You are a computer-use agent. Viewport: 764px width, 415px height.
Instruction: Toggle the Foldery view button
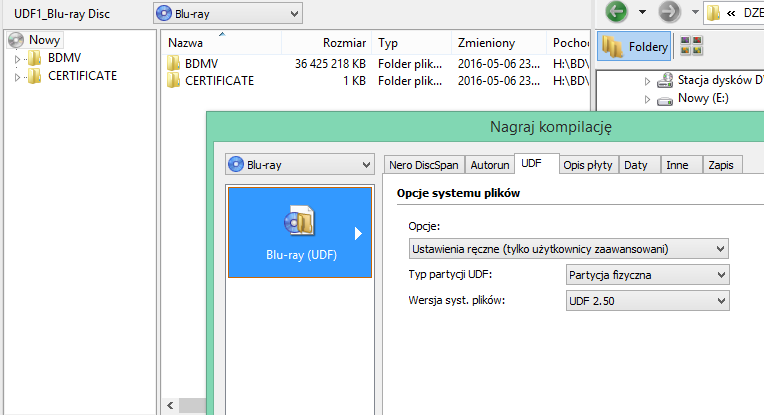pos(634,46)
